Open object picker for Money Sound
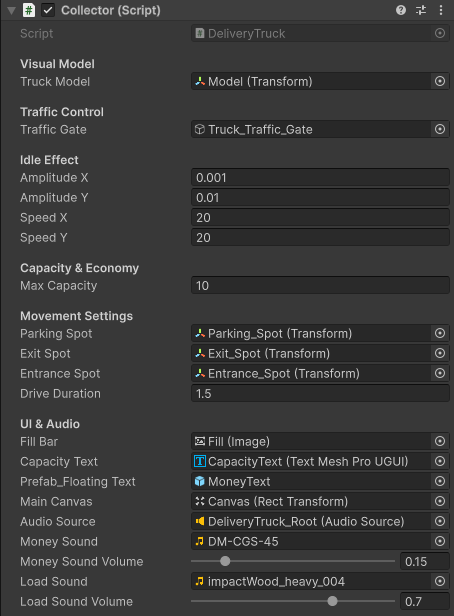The height and width of the screenshot is (616, 454). click(440, 541)
